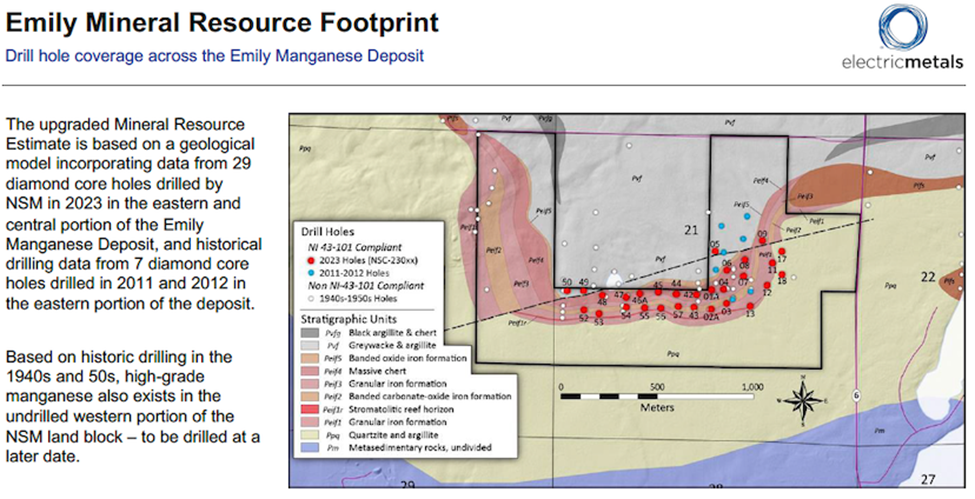This screenshot has width=975, height=499.
Task: Click the section number 22 on the map
Action: point(929,277)
